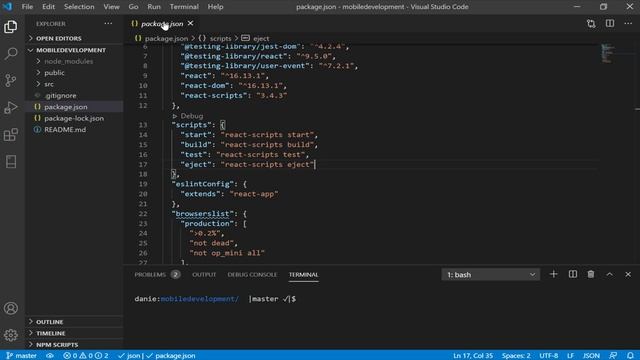This screenshot has height=360, width=640.
Task: Expand the Timeline section
Action: coord(74,333)
